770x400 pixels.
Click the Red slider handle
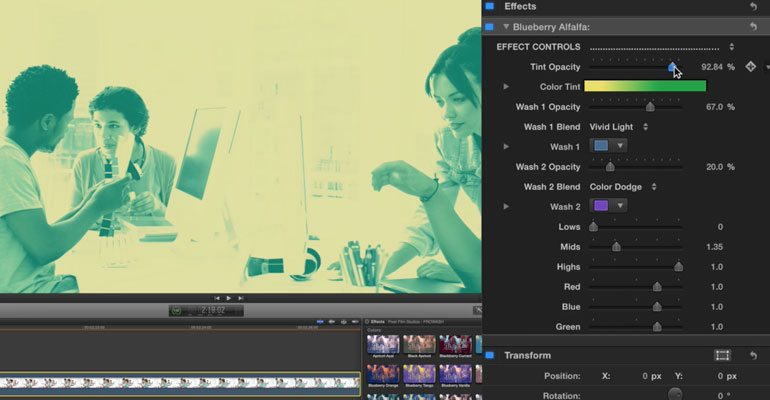[657, 287]
